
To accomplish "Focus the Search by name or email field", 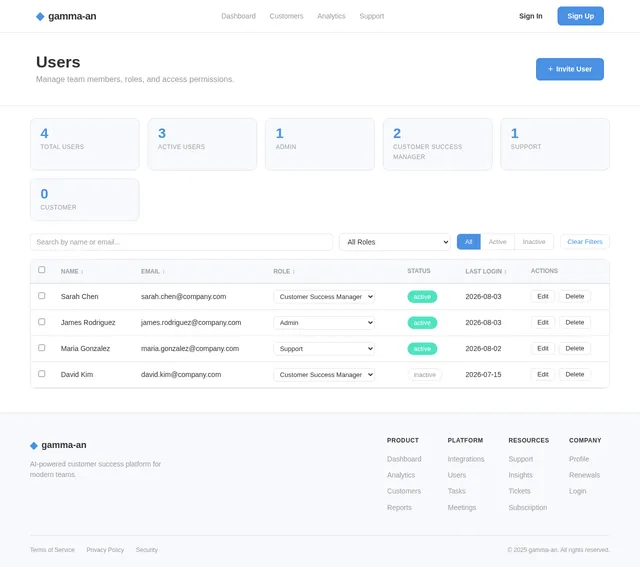I will click(x=181, y=242).
